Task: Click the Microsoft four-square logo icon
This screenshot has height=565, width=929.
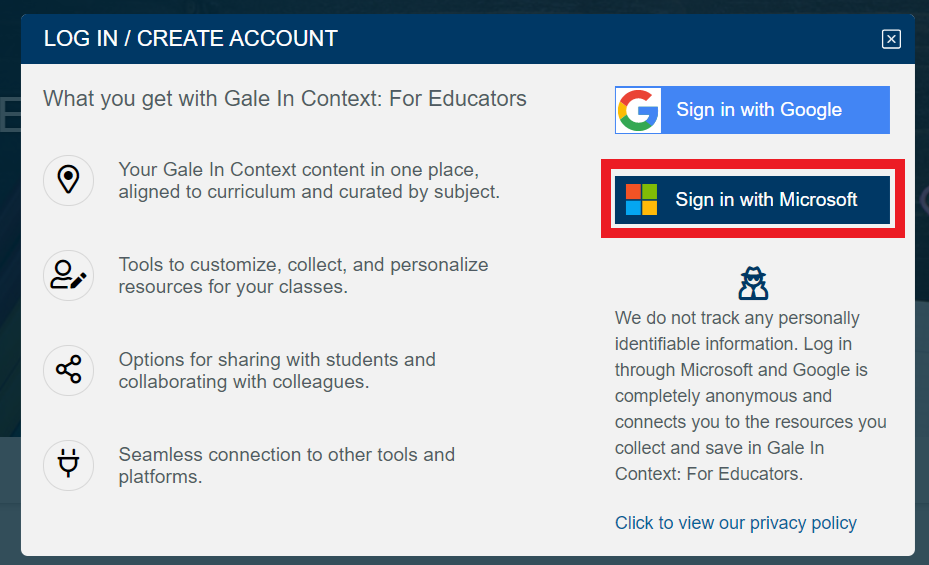Action: (642, 200)
